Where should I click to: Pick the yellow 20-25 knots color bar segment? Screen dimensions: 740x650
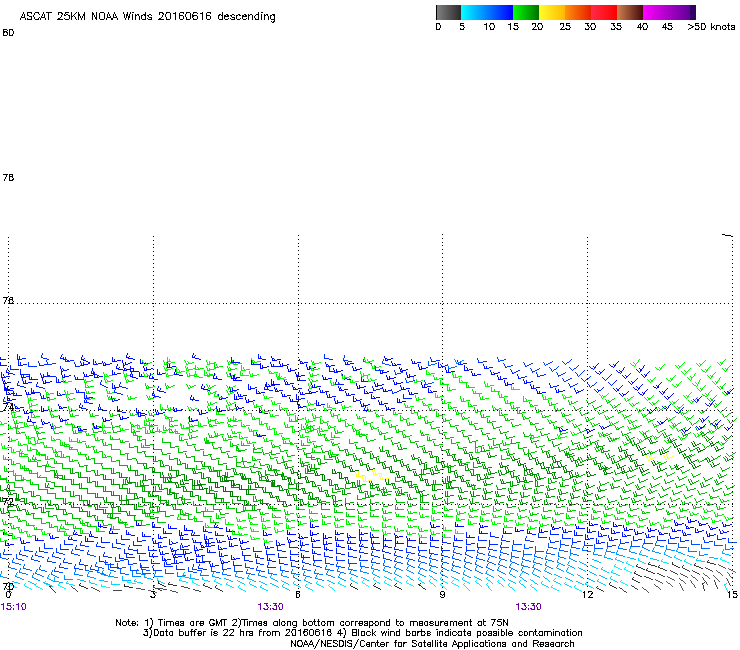point(552,12)
